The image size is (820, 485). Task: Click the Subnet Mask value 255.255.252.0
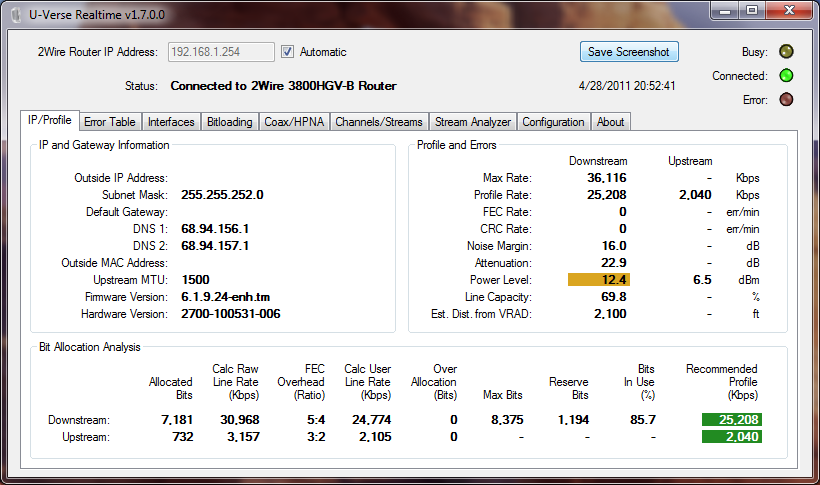tap(222, 195)
